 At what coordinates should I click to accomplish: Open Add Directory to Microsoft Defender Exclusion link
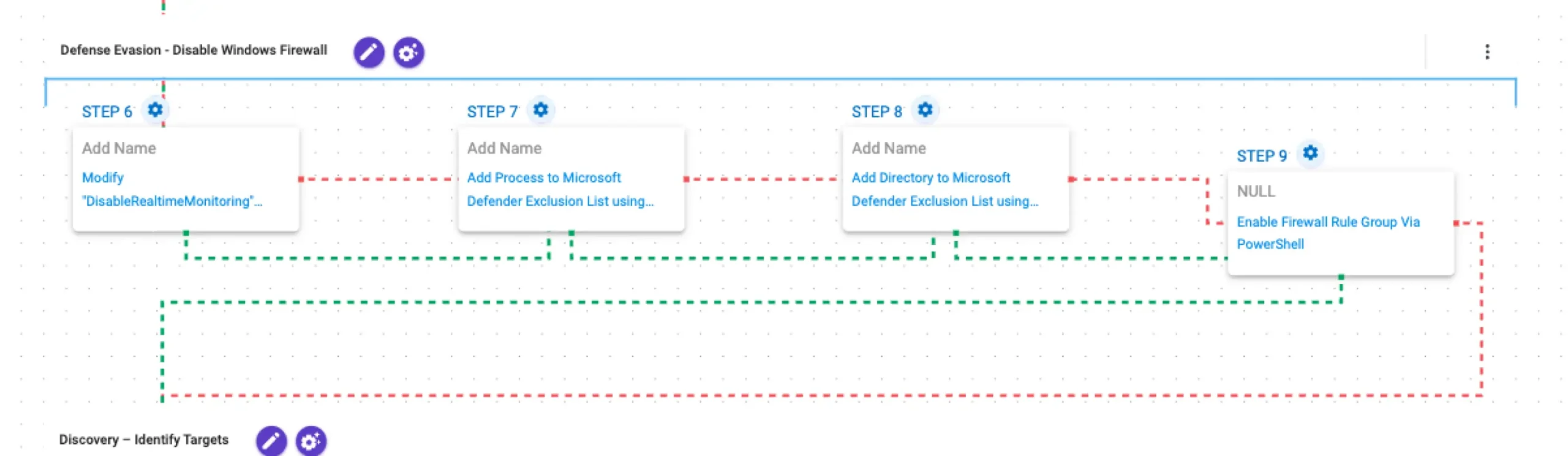point(944,189)
